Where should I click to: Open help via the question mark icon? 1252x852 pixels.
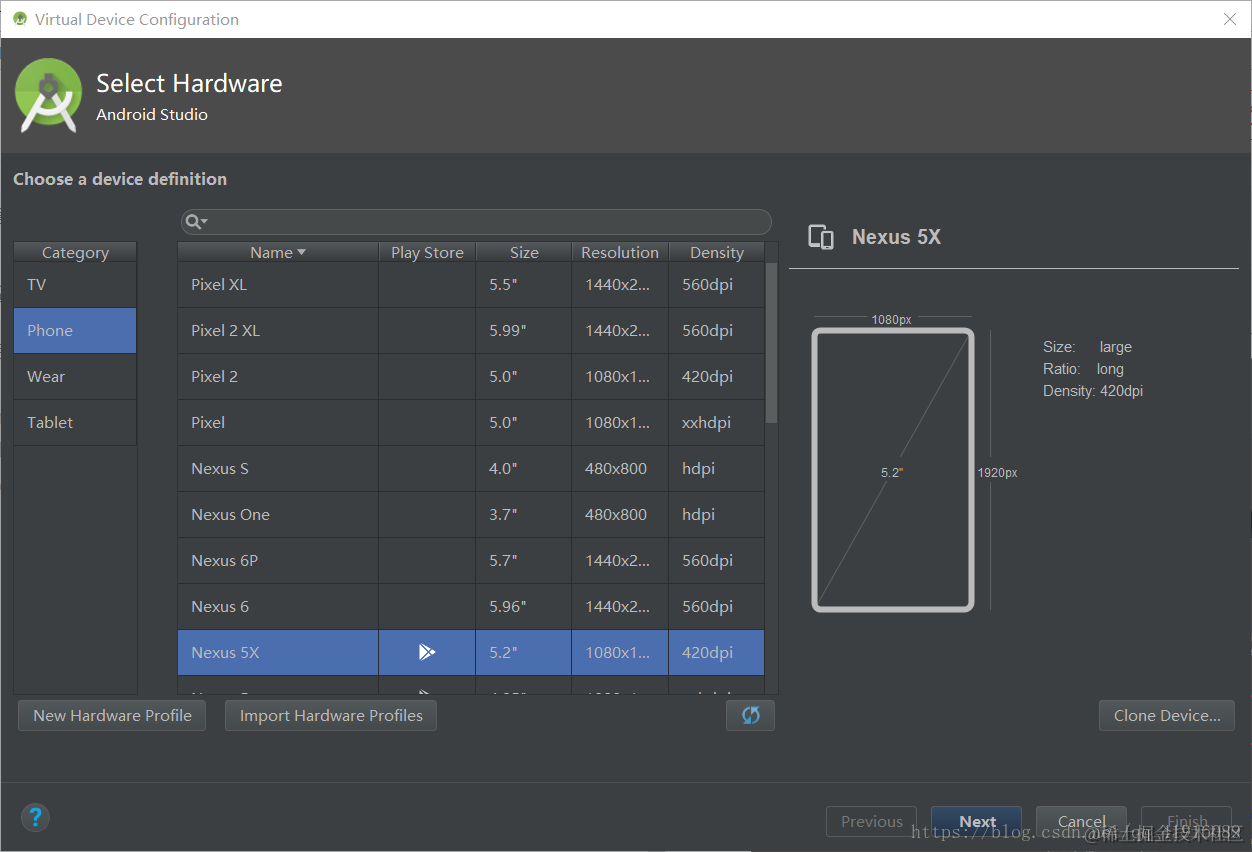[x=35, y=817]
